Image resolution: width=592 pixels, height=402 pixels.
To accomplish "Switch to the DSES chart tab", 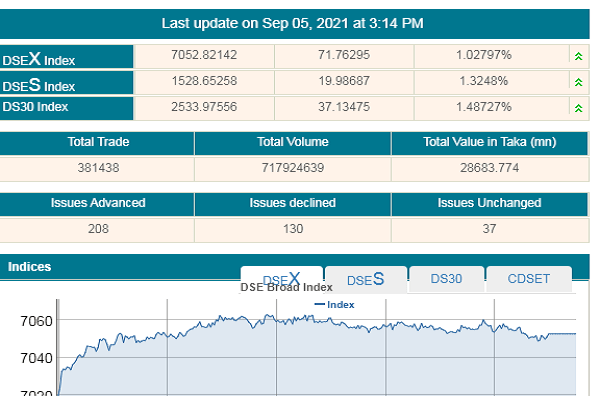I will coord(365,279).
